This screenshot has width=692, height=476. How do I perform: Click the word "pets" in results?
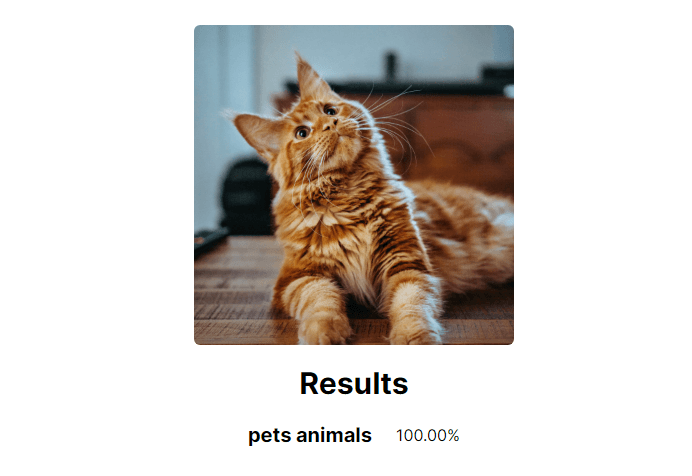pos(269,435)
